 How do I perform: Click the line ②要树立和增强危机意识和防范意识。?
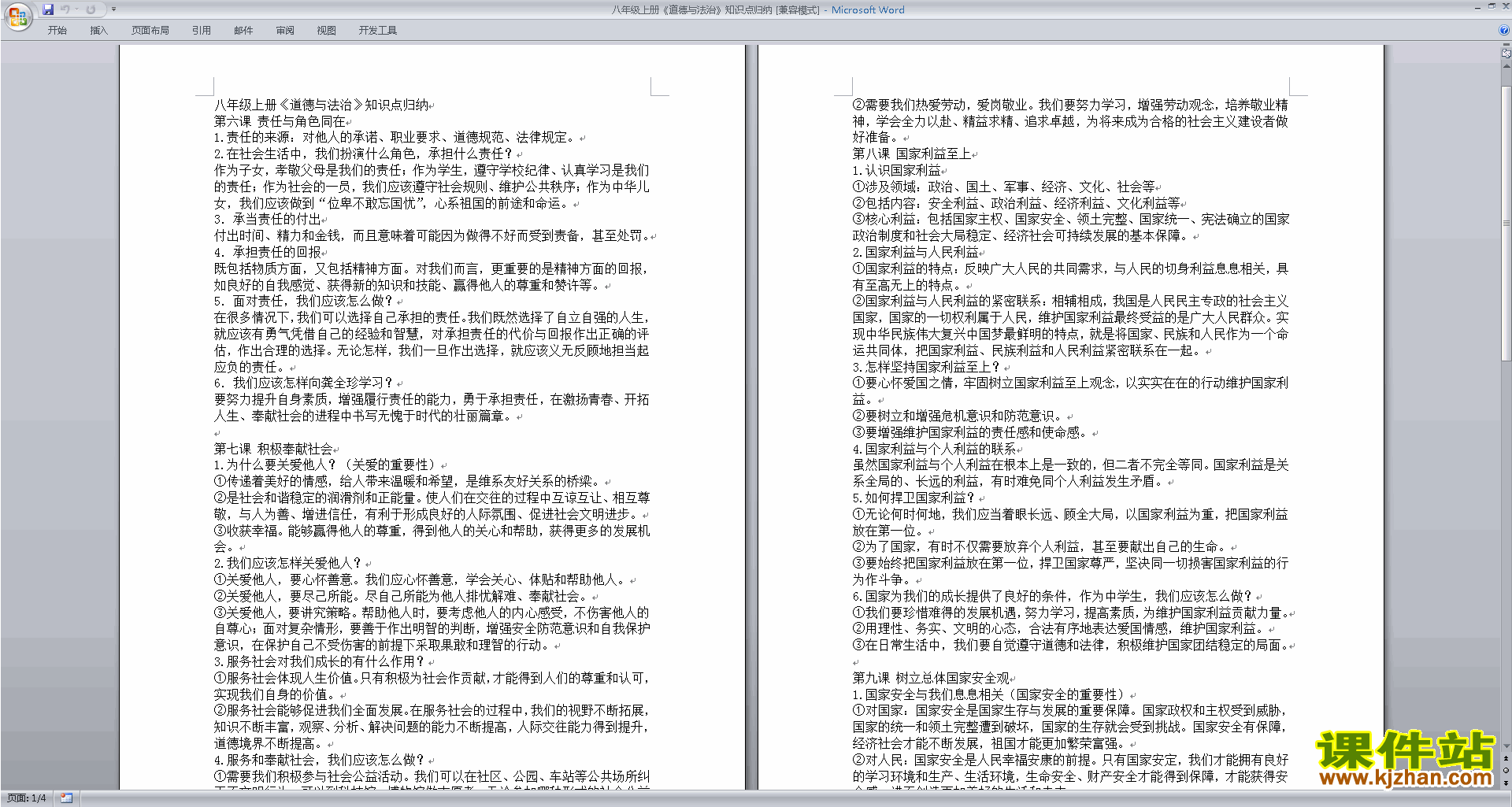958,416
